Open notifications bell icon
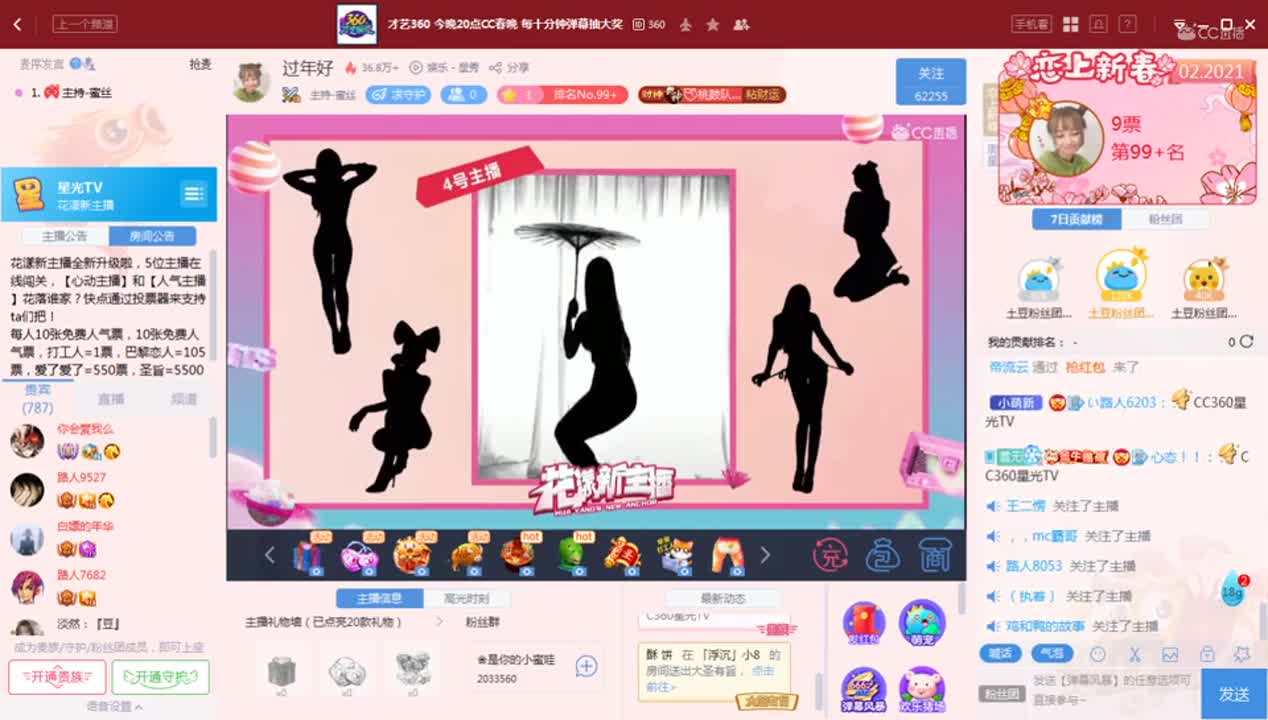The width and height of the screenshot is (1268, 720). (1099, 24)
